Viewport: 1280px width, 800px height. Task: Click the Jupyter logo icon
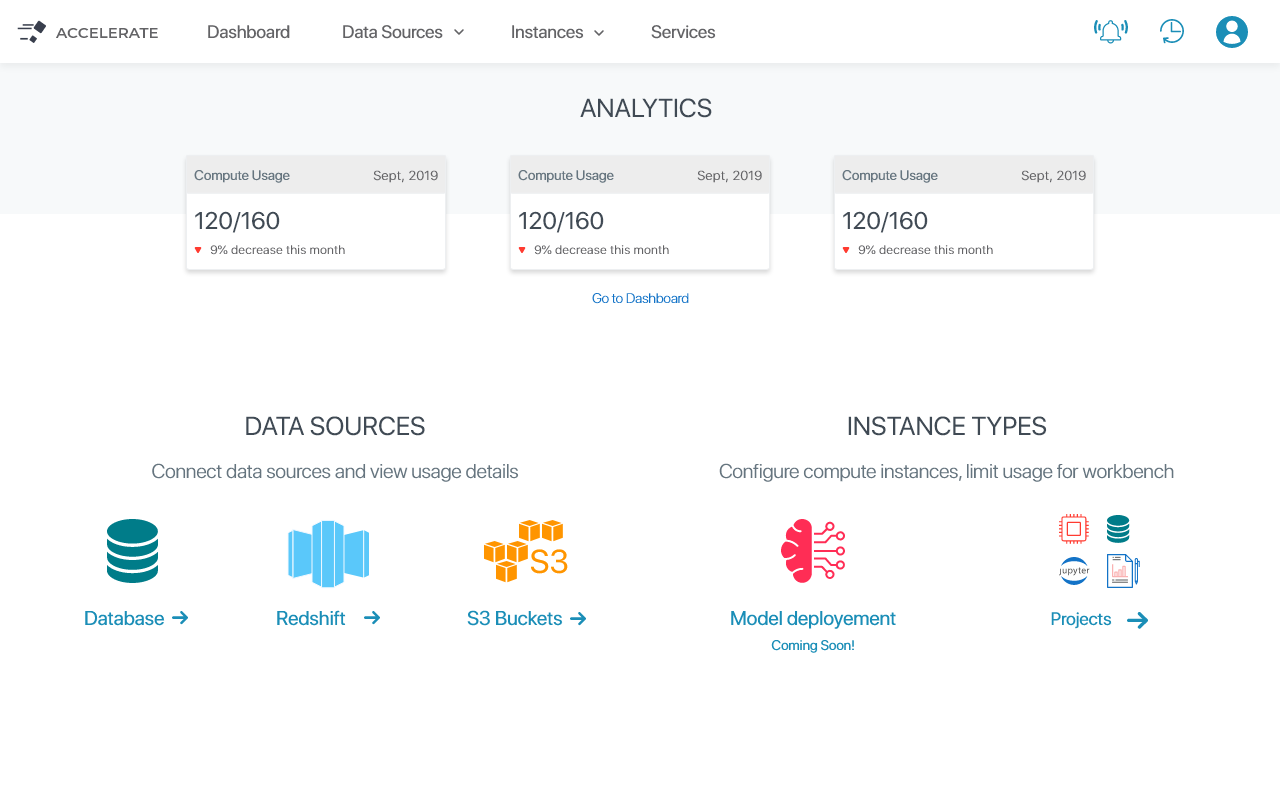1074,571
